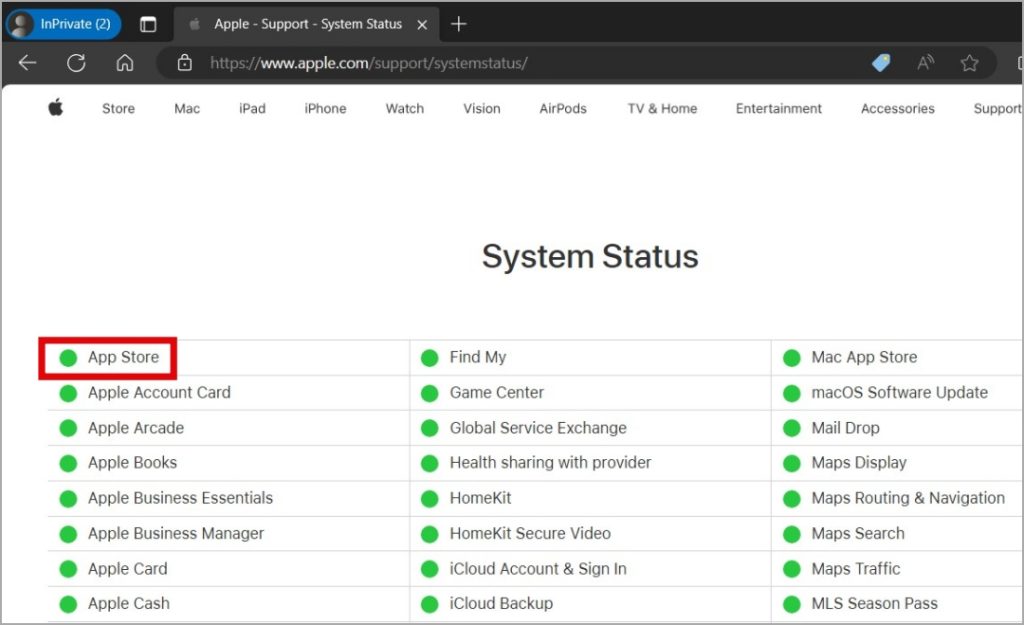Select the Apple Support System Status tab

click(x=307, y=24)
